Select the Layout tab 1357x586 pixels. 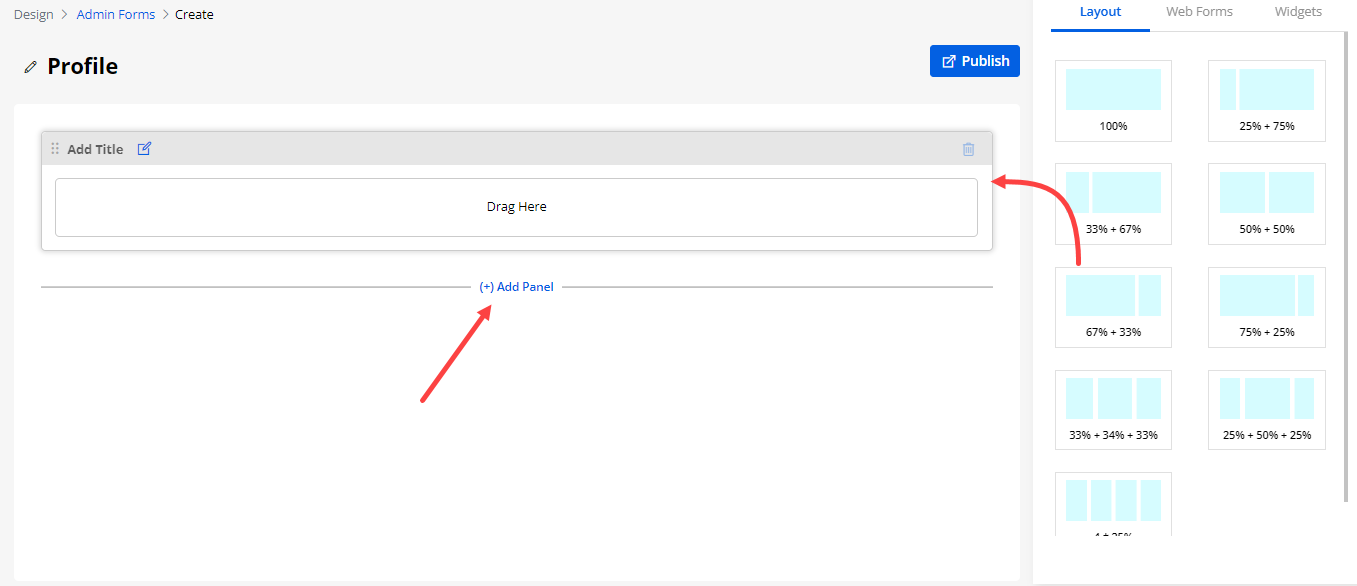(1100, 12)
